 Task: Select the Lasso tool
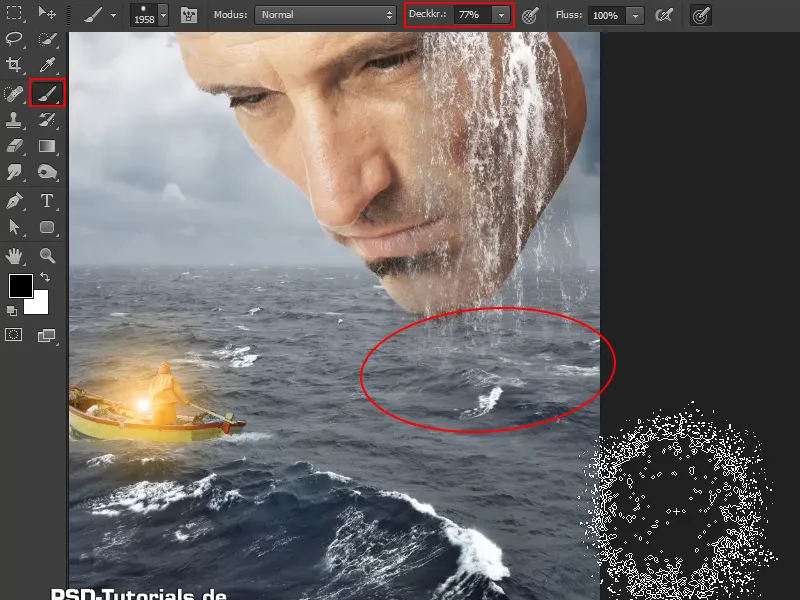pyautogui.click(x=14, y=39)
